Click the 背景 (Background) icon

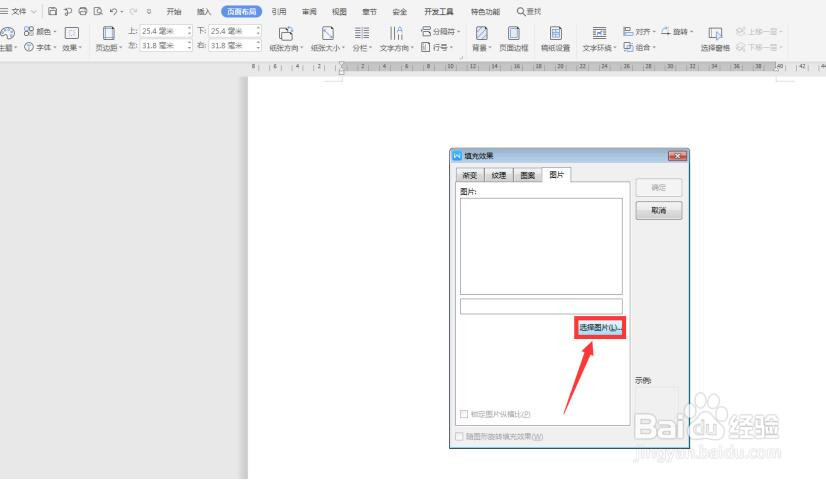pos(481,33)
